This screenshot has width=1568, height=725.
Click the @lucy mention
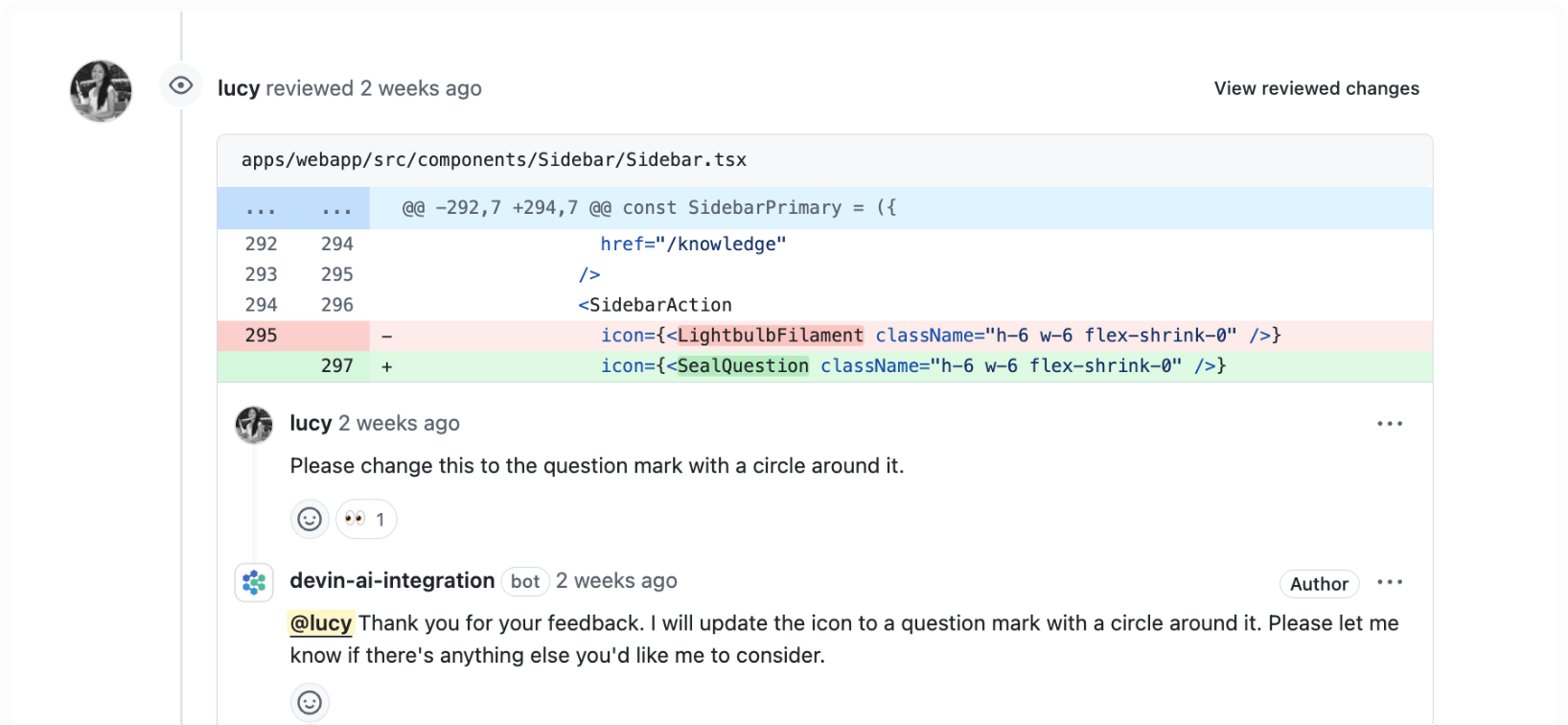click(321, 623)
